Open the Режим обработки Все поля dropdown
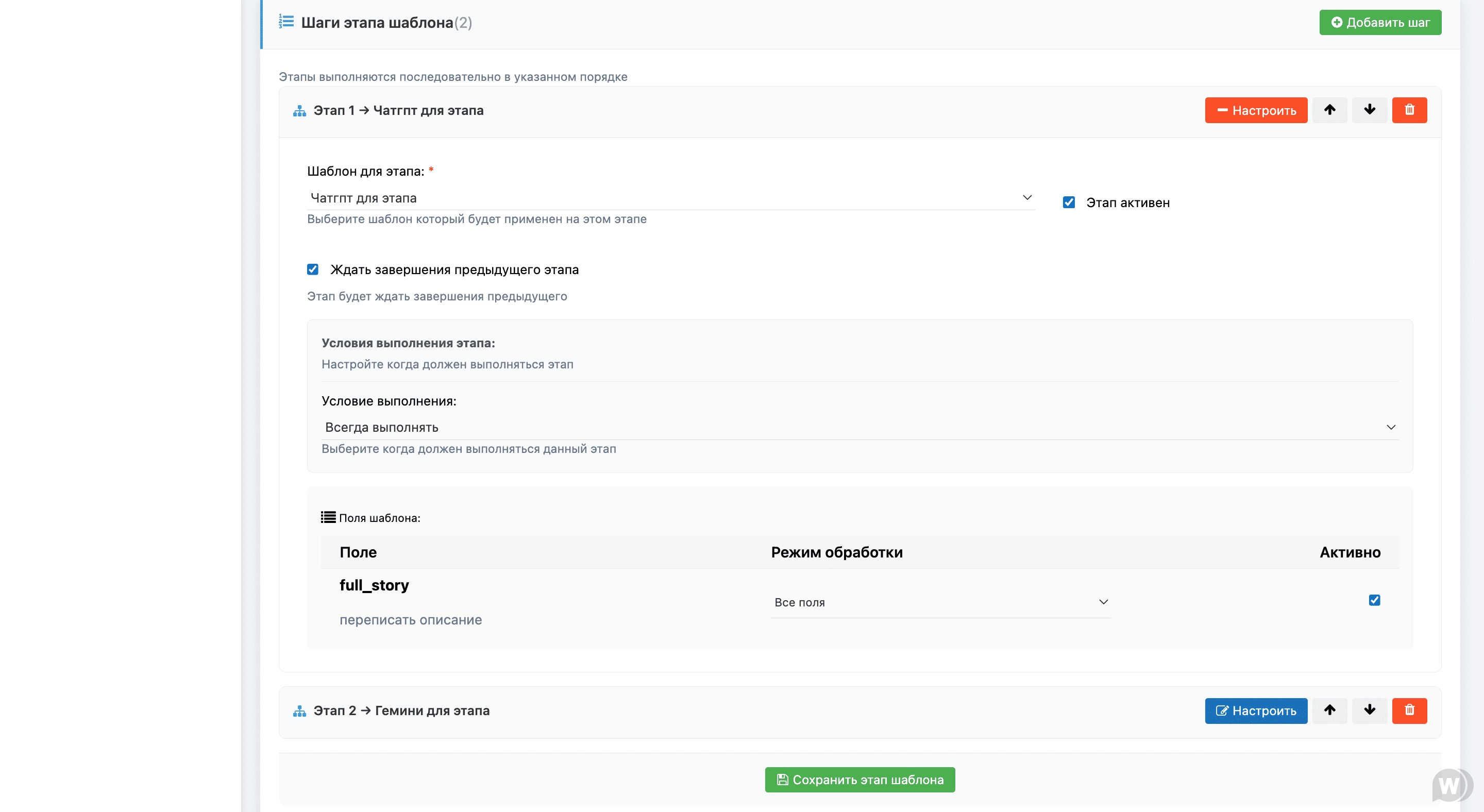 [x=940, y=602]
